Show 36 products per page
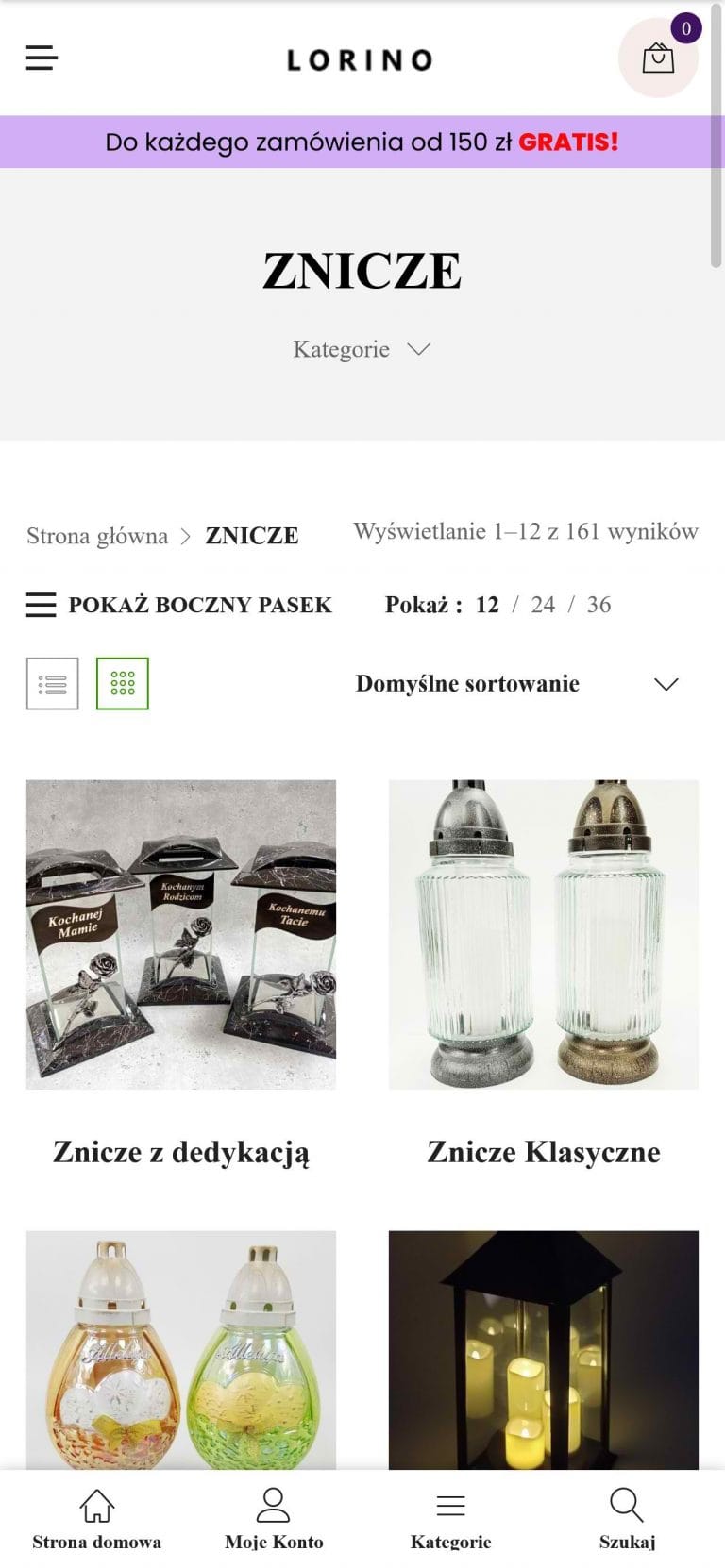Image resolution: width=725 pixels, height=1568 pixels. click(599, 605)
